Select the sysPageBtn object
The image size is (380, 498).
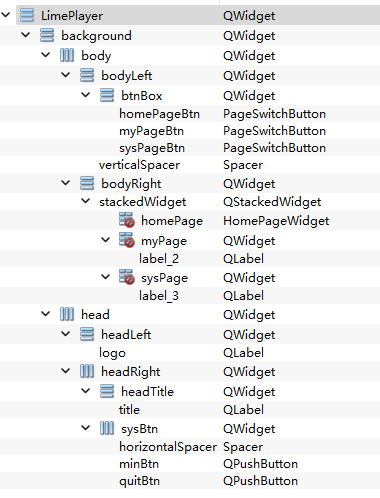[x=152, y=148]
